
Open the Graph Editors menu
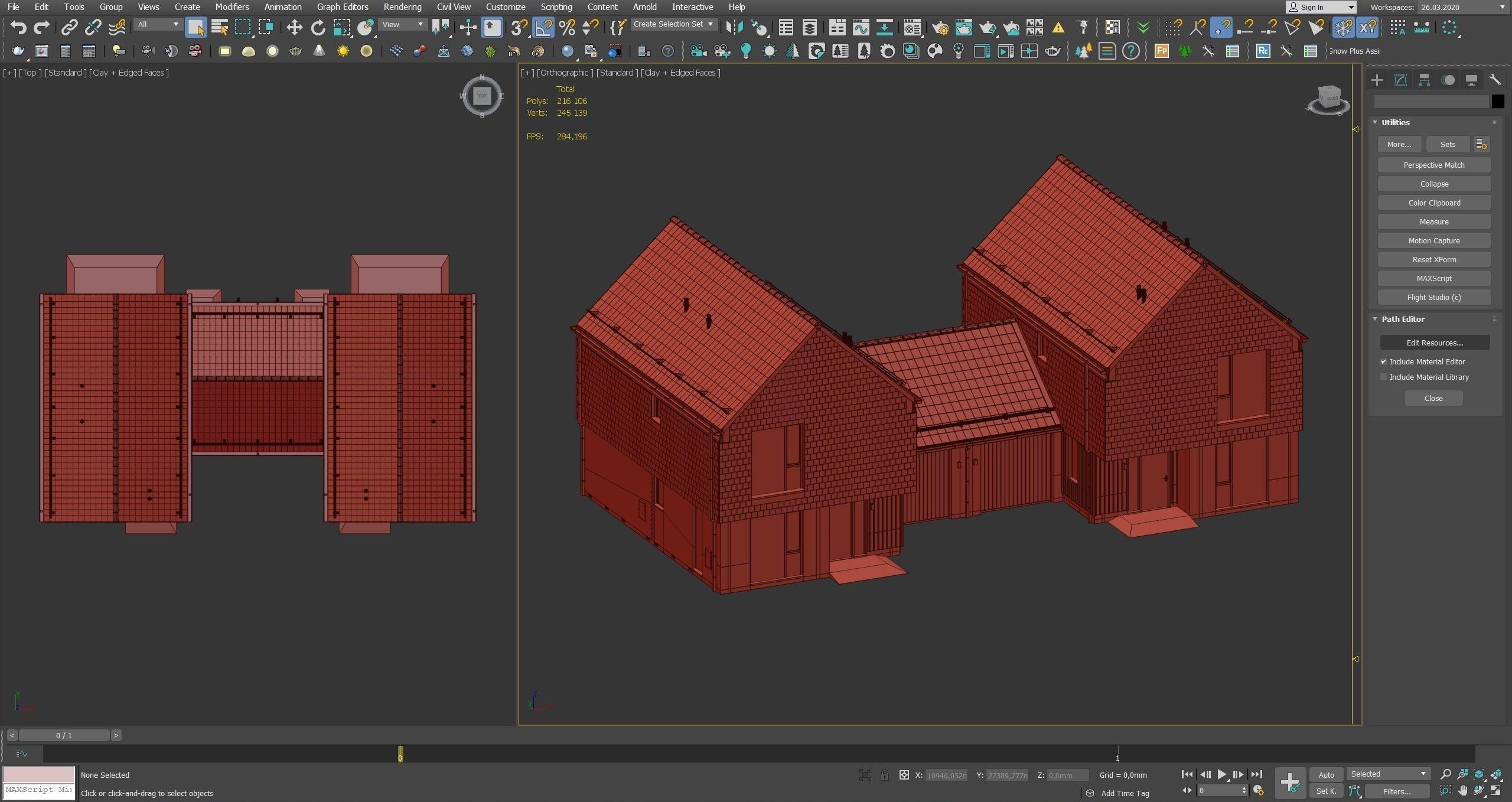point(343,7)
